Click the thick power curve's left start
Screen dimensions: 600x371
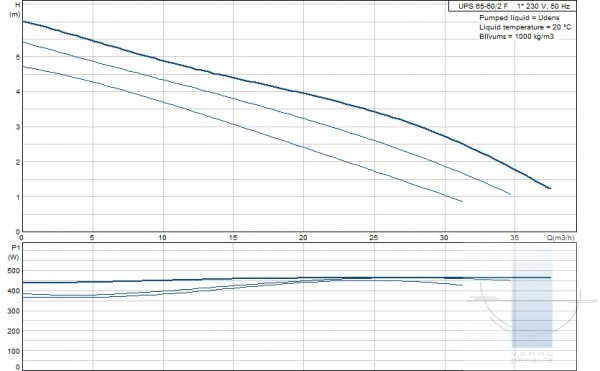click(x=24, y=282)
